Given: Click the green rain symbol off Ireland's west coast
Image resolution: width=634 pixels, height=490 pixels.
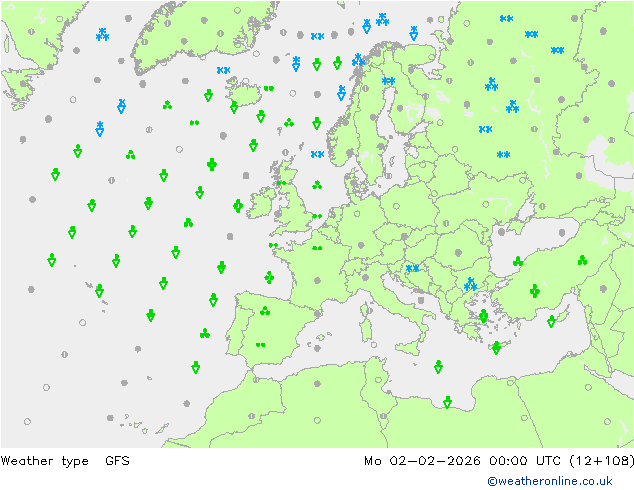Looking at the screenshot, I should [x=238, y=206].
